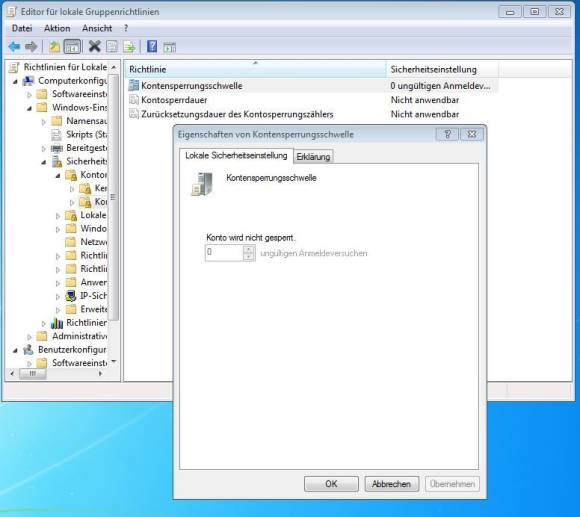Switch to the Erklärung tab
The width and height of the screenshot is (580, 517).
313,157
